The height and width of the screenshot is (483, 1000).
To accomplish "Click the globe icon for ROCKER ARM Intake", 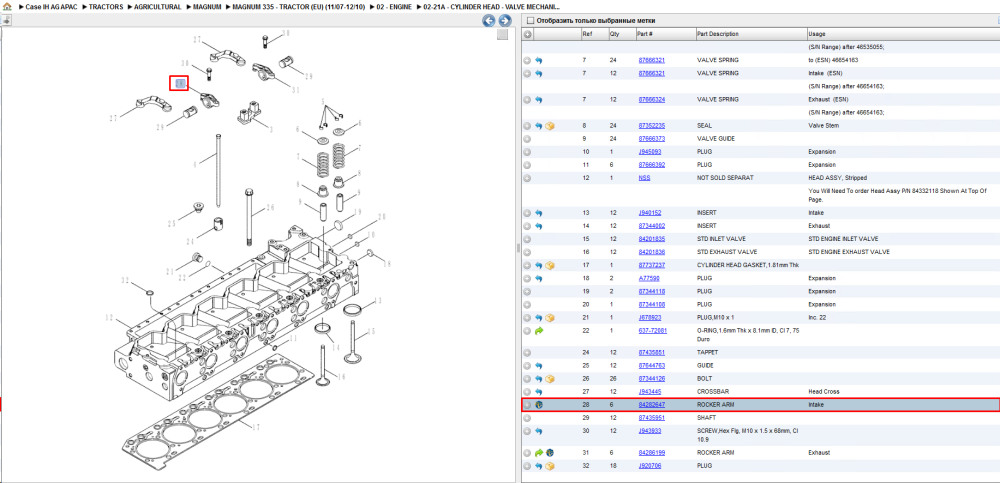I will (538, 405).
